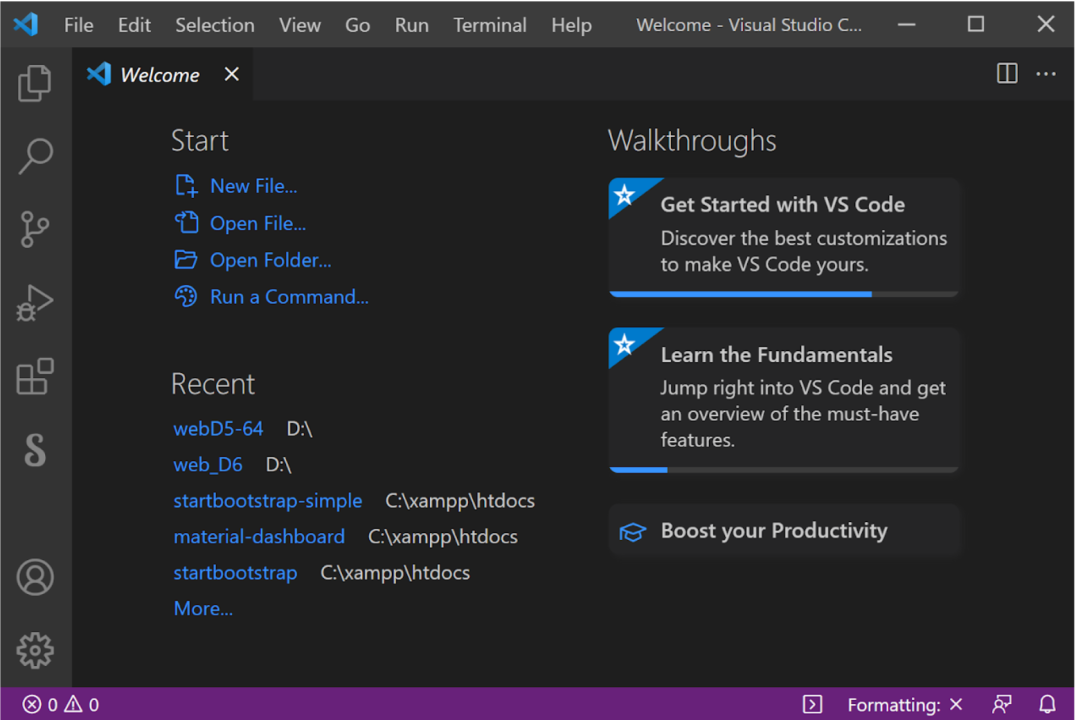
Task: Open the Search view icon
Action: (x=35, y=156)
